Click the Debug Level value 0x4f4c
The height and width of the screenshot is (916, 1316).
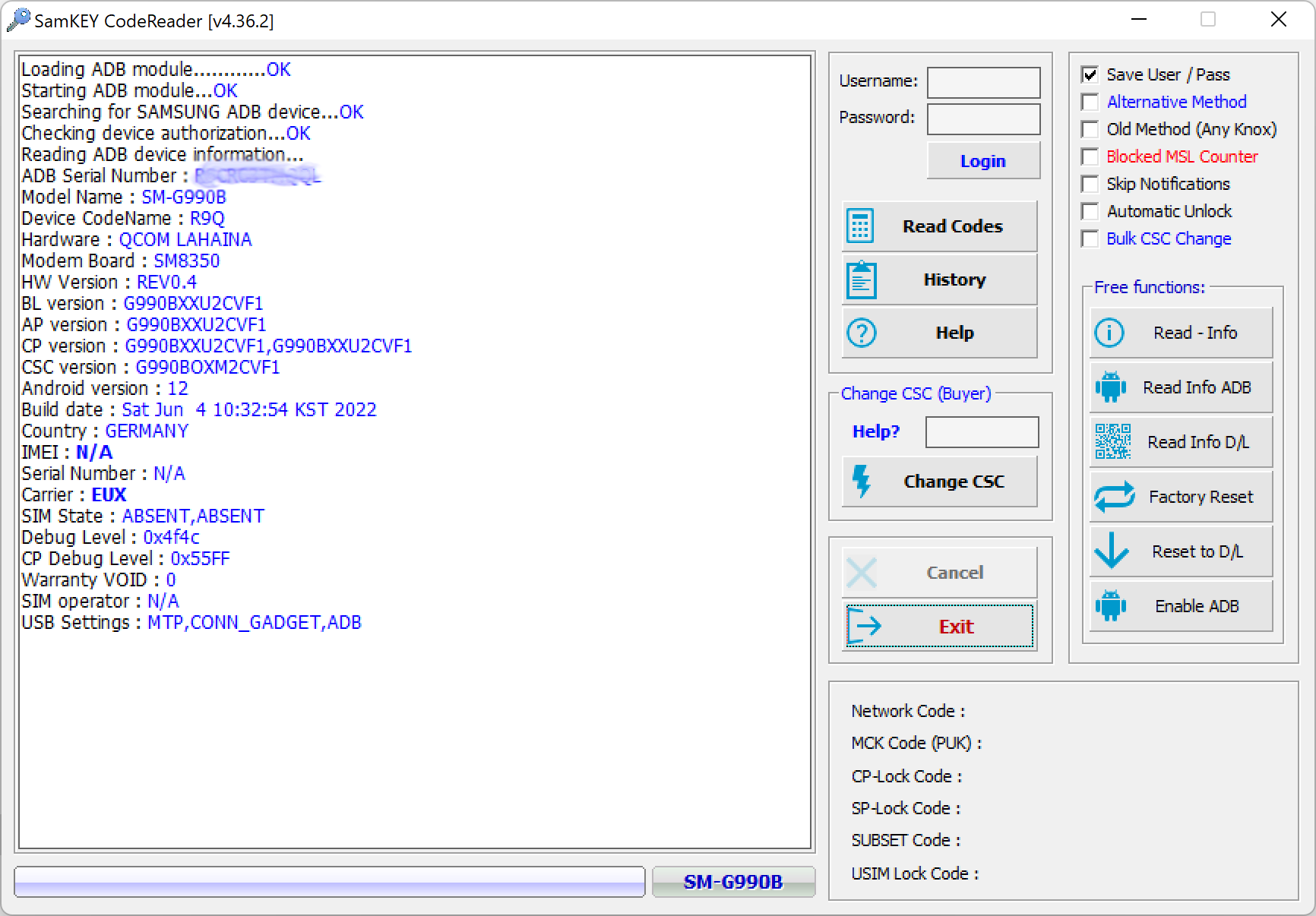pos(171,537)
